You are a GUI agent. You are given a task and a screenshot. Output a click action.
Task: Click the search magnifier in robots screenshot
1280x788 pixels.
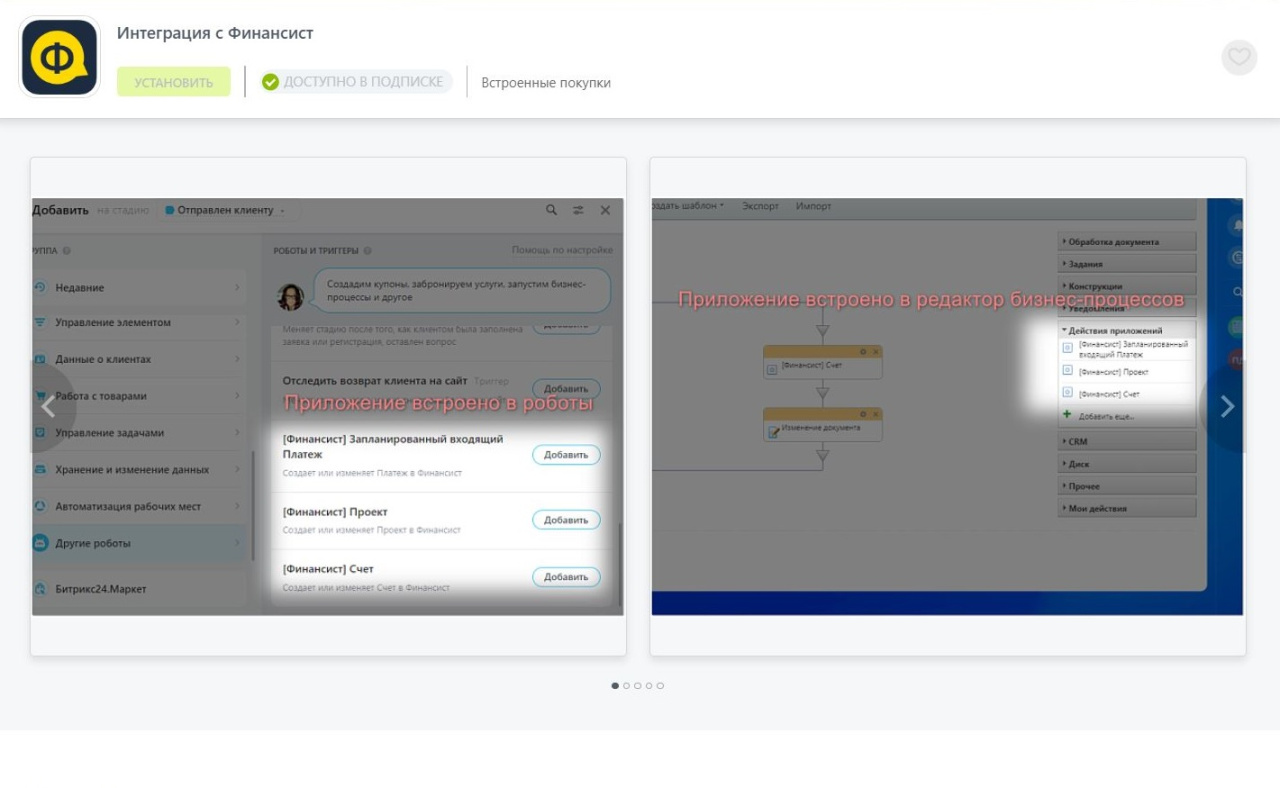click(x=551, y=210)
